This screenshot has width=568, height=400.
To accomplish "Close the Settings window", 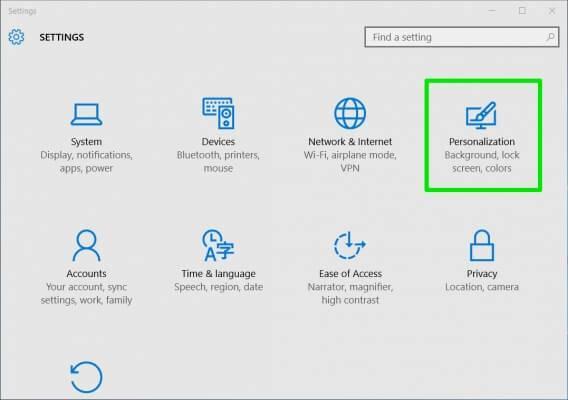I will [x=552, y=11].
